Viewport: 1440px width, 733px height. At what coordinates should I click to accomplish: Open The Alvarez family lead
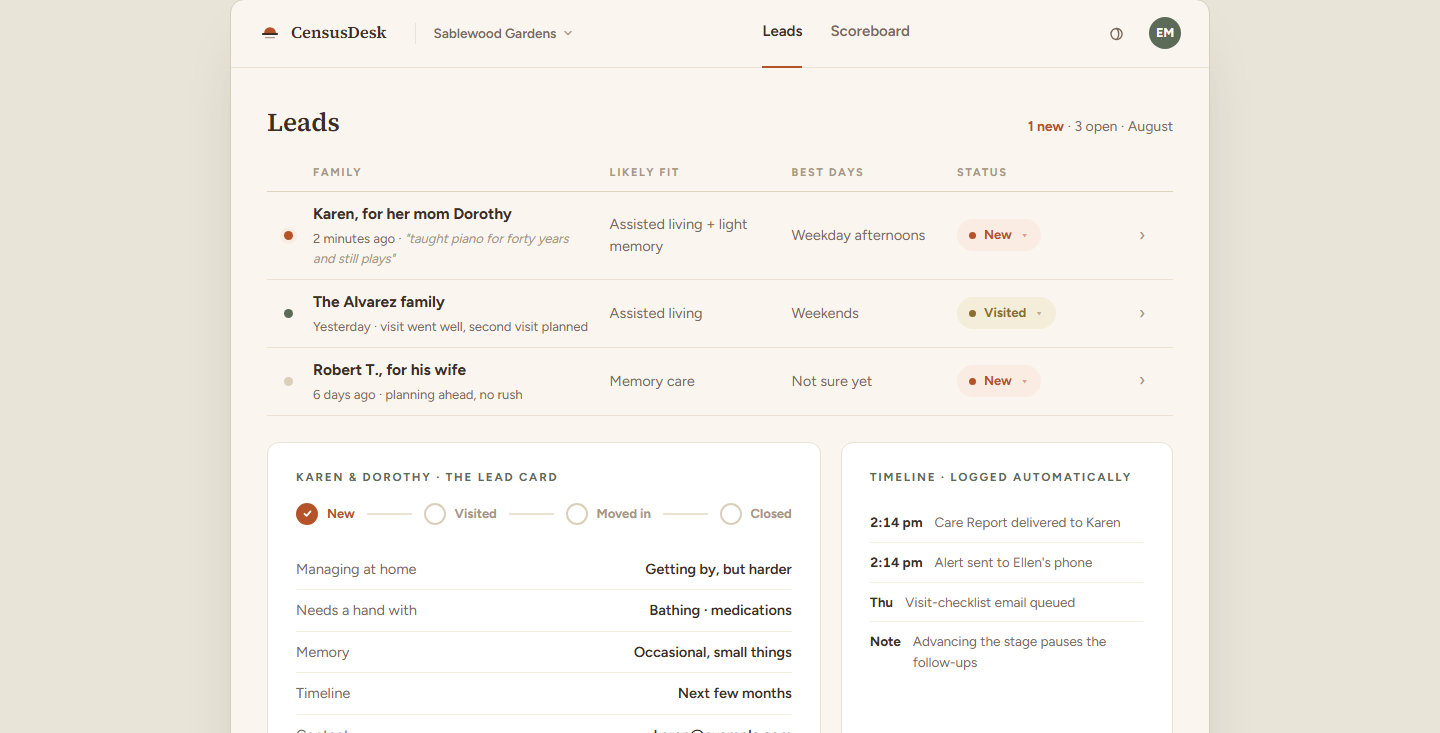pos(379,302)
